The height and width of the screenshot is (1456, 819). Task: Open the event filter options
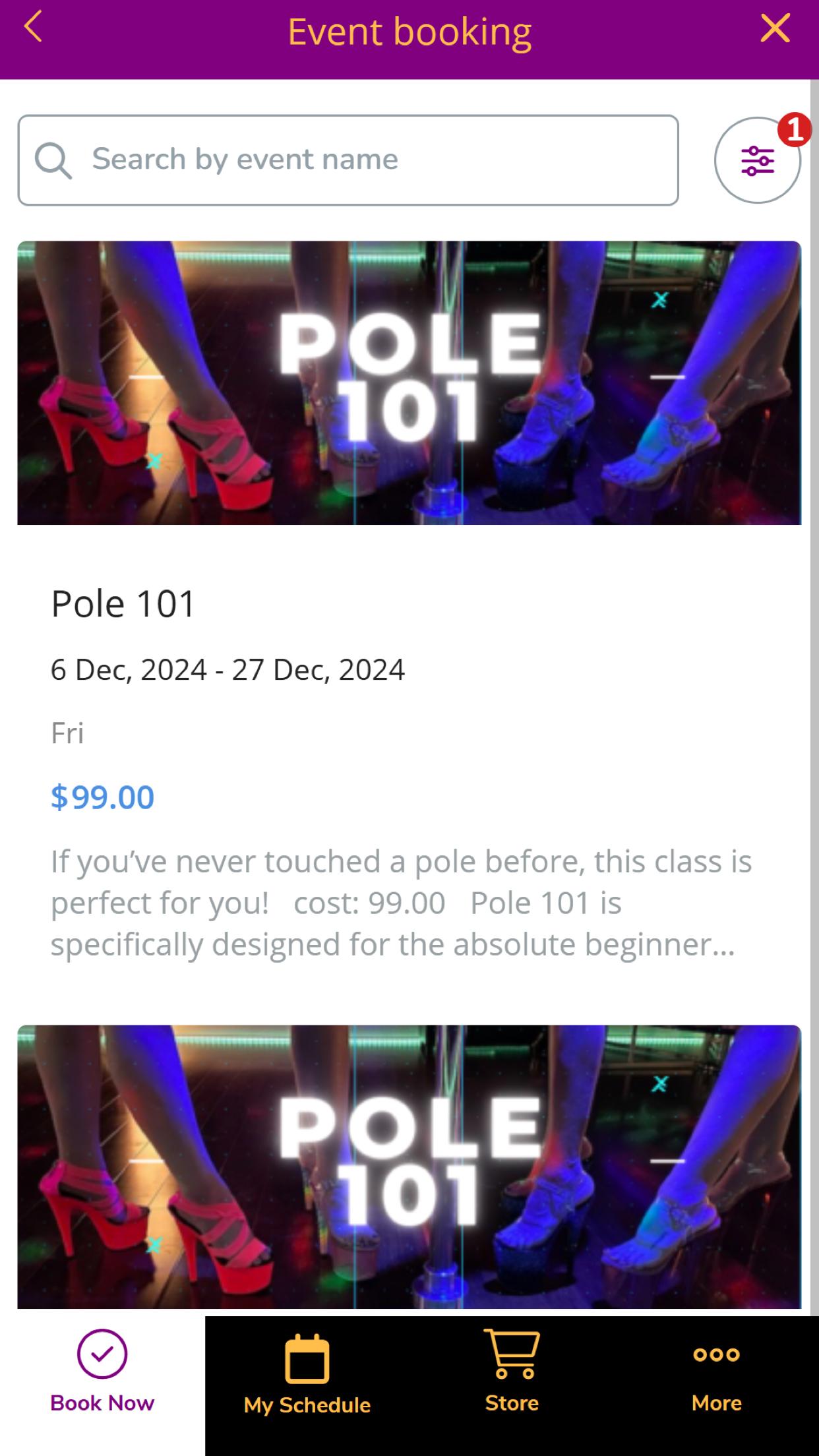pyautogui.click(x=757, y=160)
